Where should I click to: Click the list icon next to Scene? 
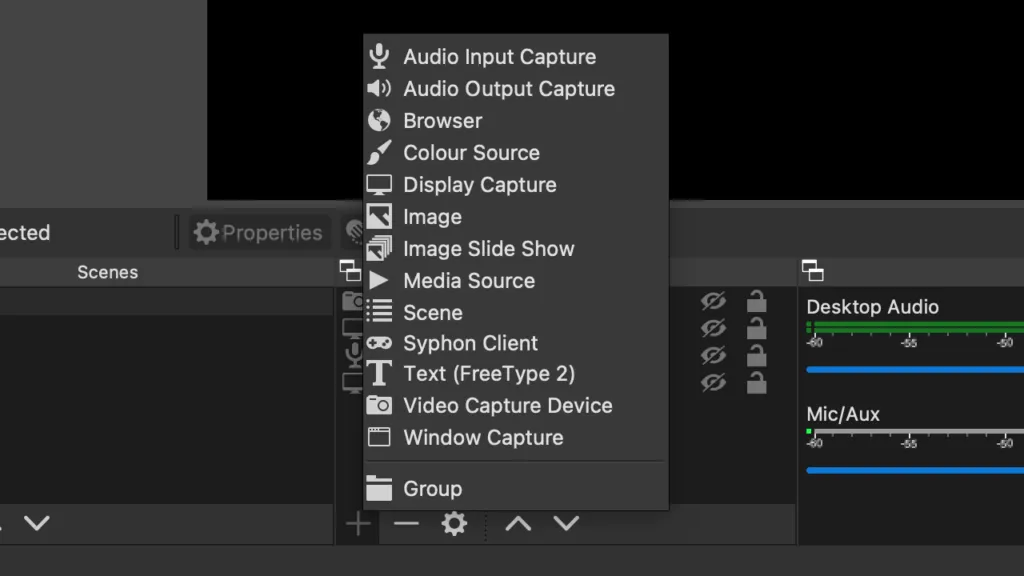[379, 312]
